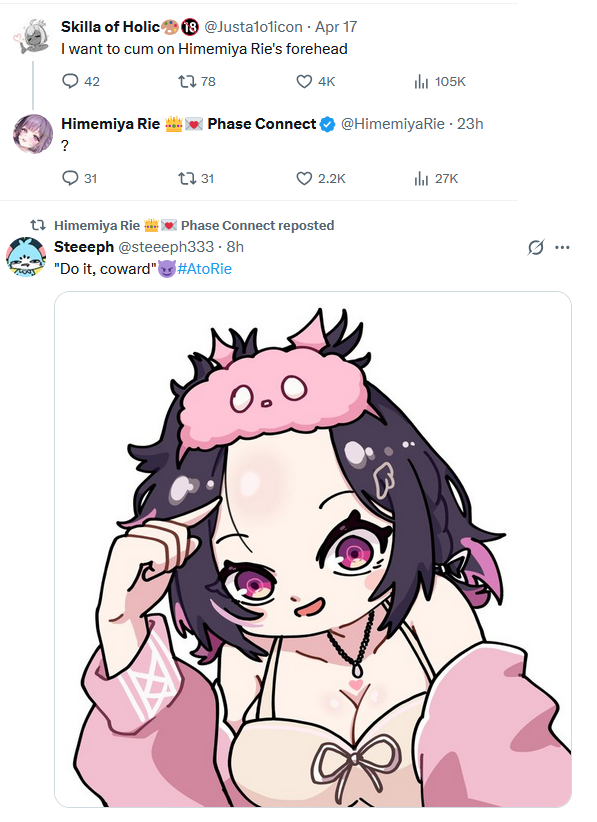Retweet Himemiya Rie's tweet with 31 reposts
Viewport: 597px width, 822px height.
[x=196, y=178]
